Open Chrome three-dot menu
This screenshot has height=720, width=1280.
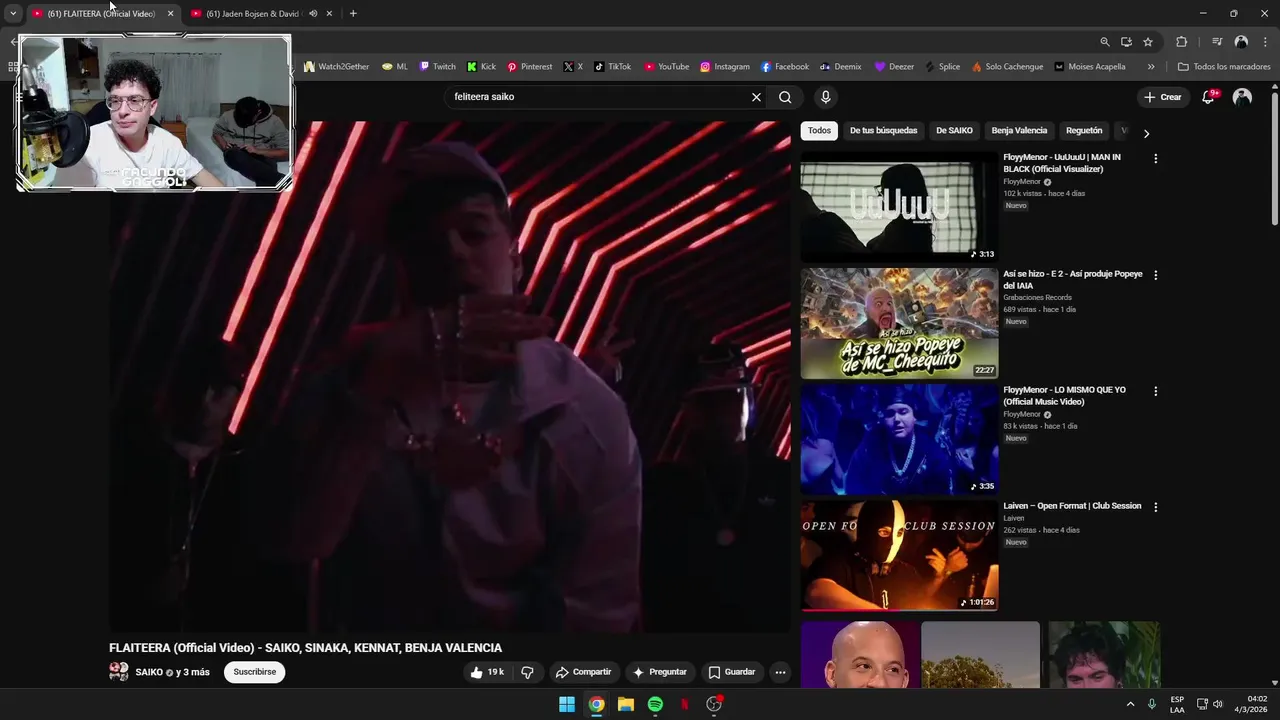click(x=1264, y=42)
